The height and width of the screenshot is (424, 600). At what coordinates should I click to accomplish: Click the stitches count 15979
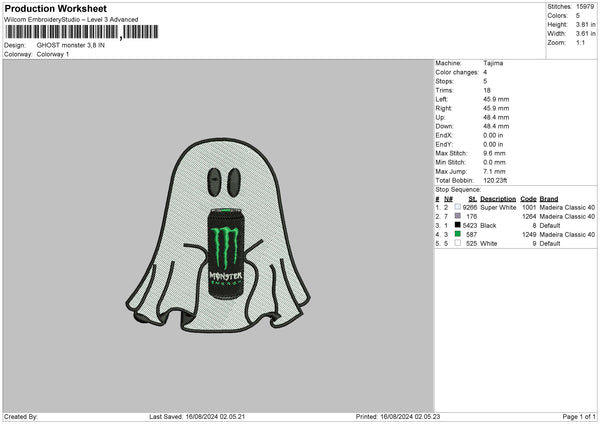(x=585, y=7)
